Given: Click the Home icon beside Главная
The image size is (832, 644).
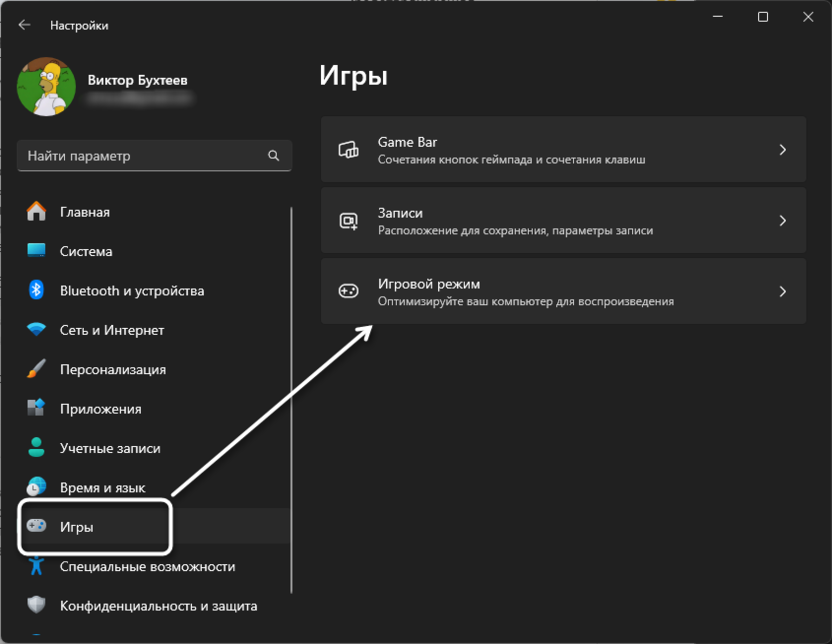Looking at the screenshot, I should pyautogui.click(x=37, y=212).
